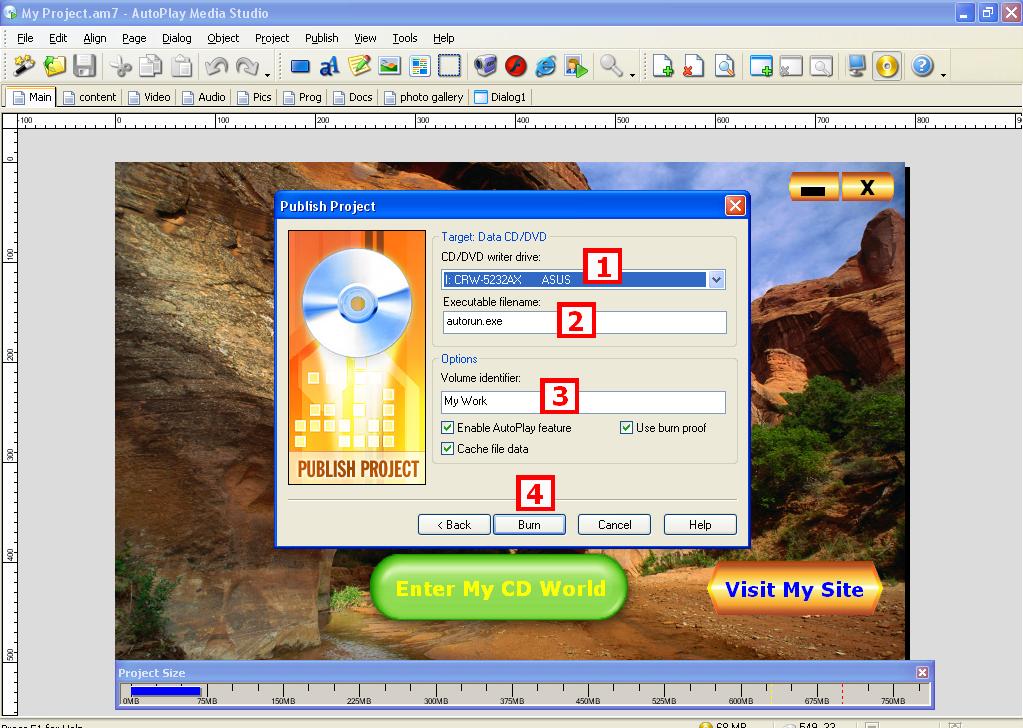This screenshot has width=1023, height=728.
Task: Click the Save project floppy disk icon
Action: tap(85, 67)
